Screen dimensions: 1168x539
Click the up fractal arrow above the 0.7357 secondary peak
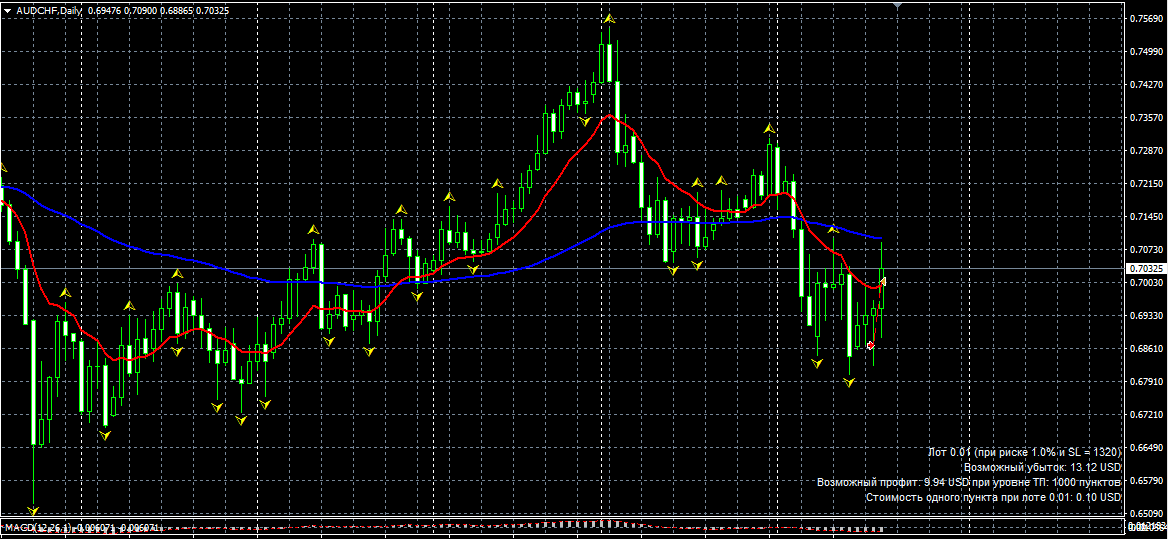769,129
